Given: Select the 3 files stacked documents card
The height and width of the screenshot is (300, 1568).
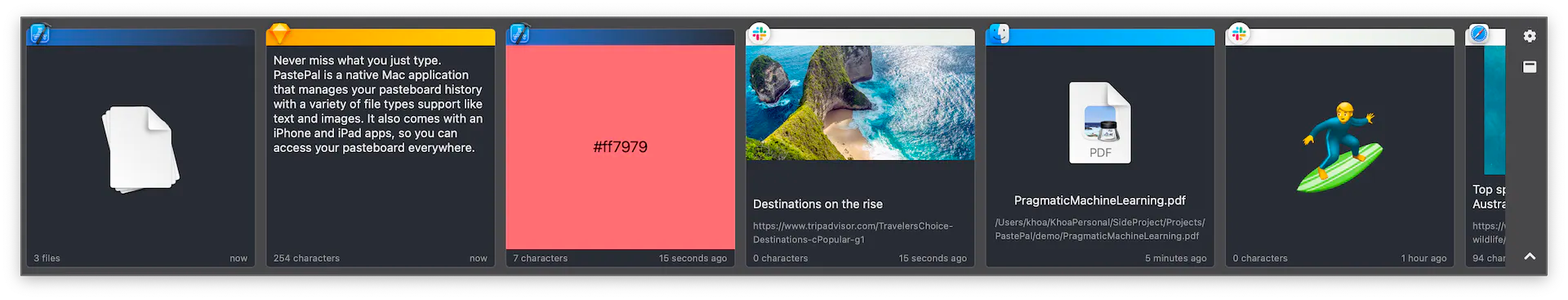Looking at the screenshot, I should pos(140,148).
